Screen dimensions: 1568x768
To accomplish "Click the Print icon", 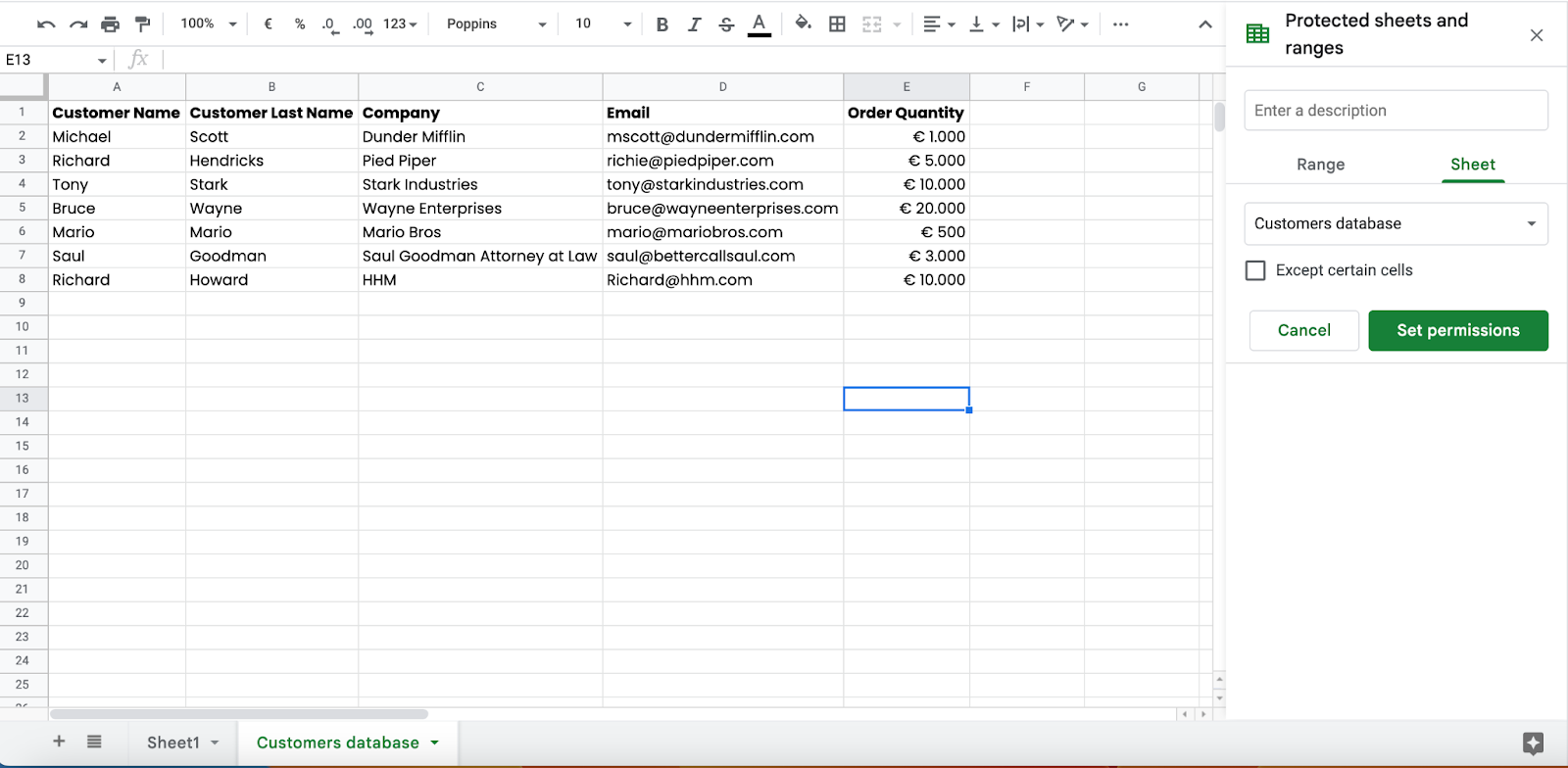I will (111, 24).
